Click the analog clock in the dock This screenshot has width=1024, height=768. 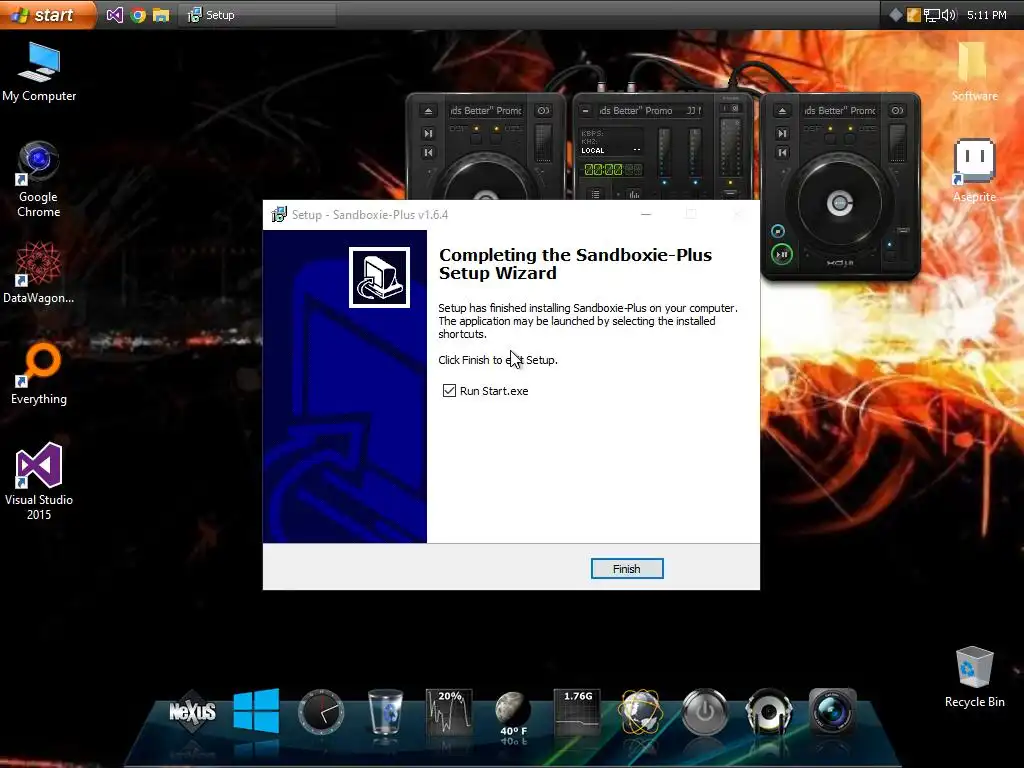pos(321,711)
